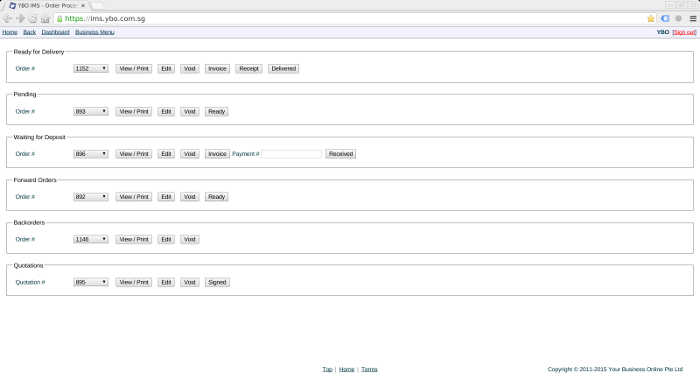This screenshot has height=382, width=700.
Task: Click the Home footer link
Action: tap(346, 369)
